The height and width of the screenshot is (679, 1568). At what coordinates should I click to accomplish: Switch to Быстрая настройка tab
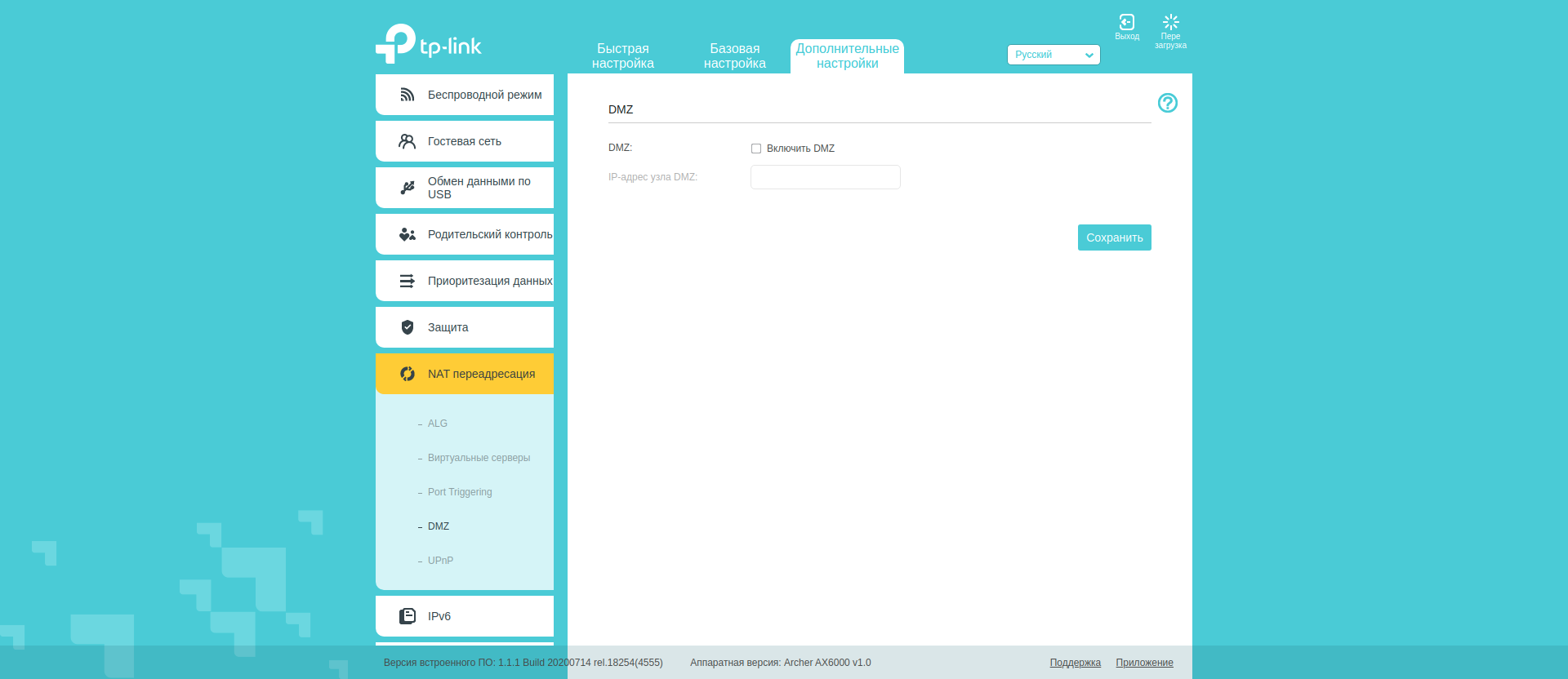click(x=622, y=56)
